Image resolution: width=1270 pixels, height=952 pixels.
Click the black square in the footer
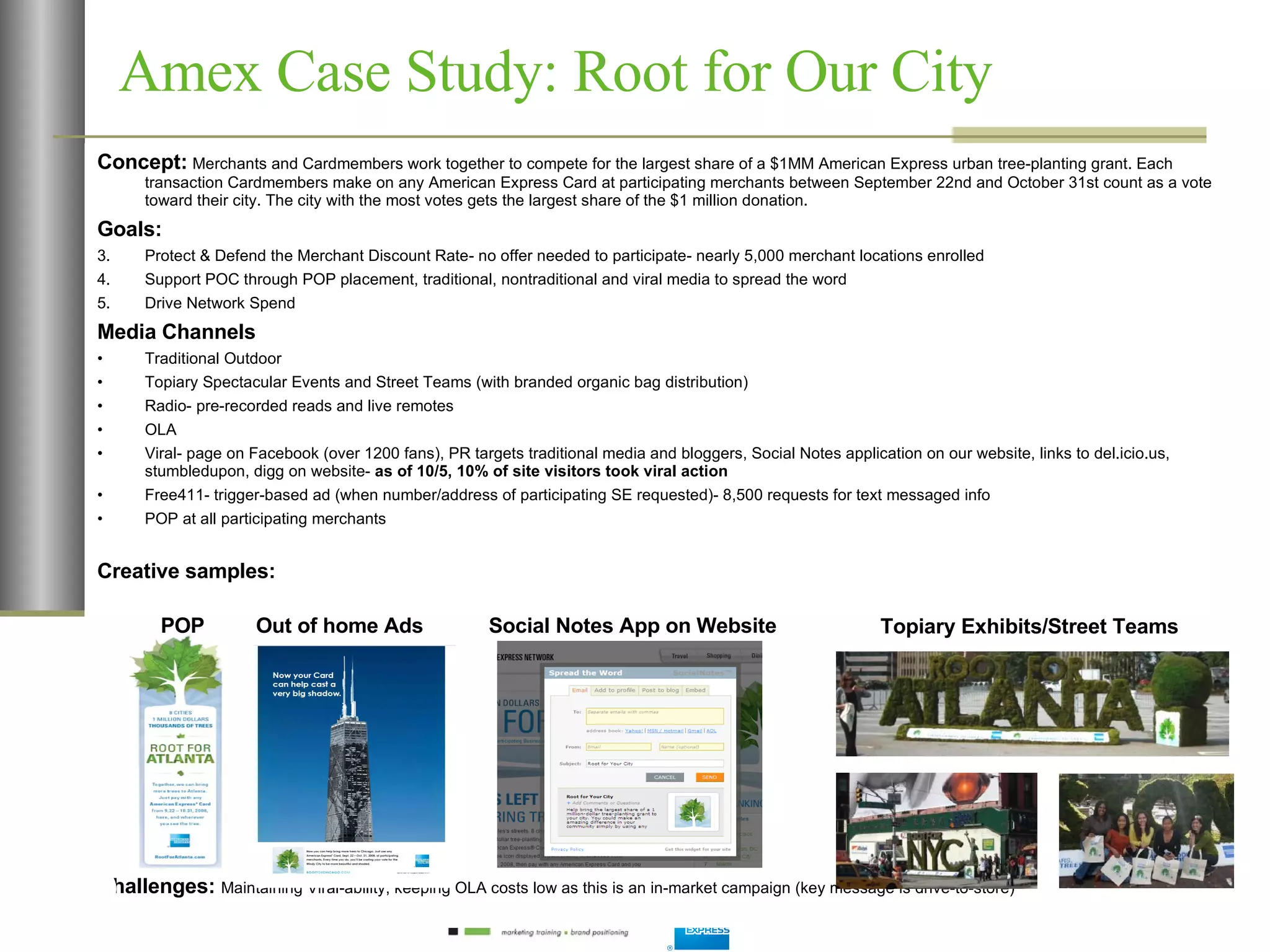coord(453,931)
